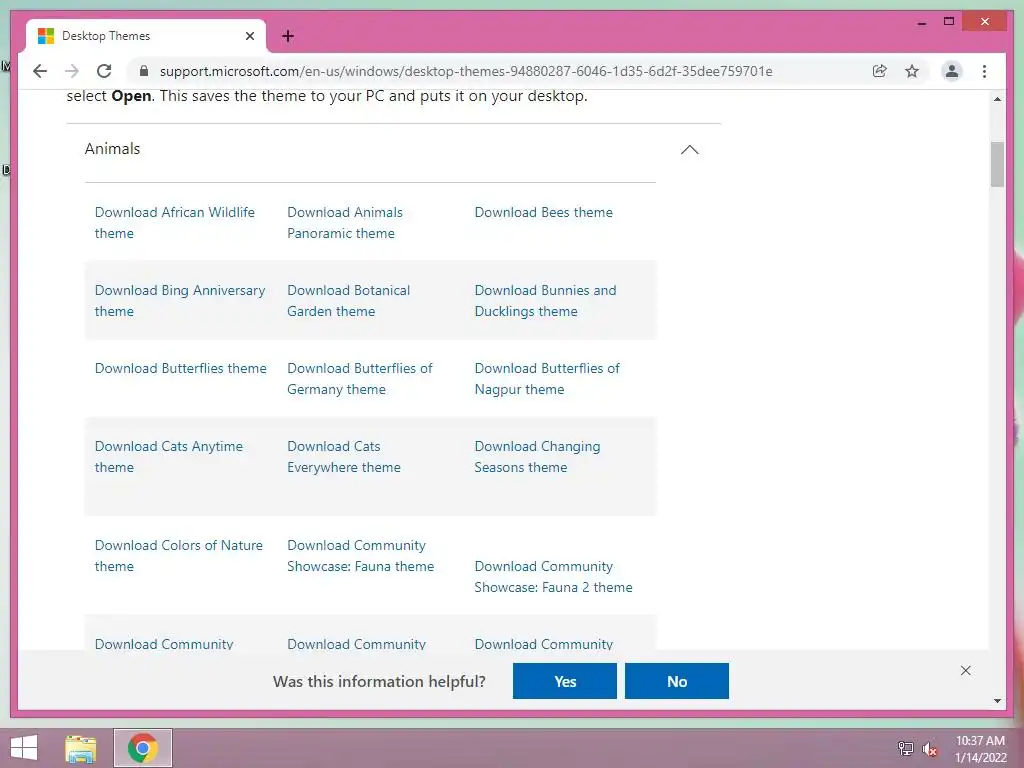Screen dimensions: 1024x768
Task: Close the Desktop Themes tab
Action: tap(249, 36)
